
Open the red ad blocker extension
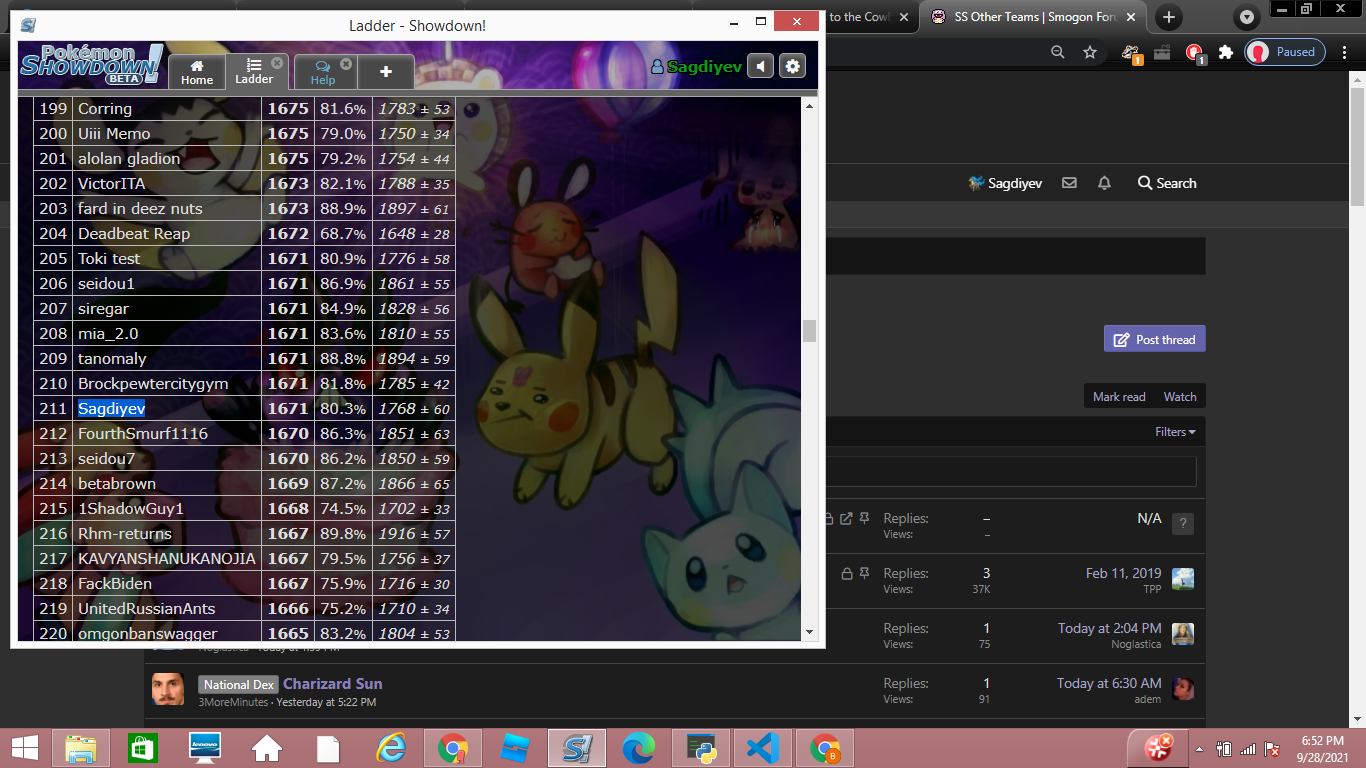(1194, 53)
